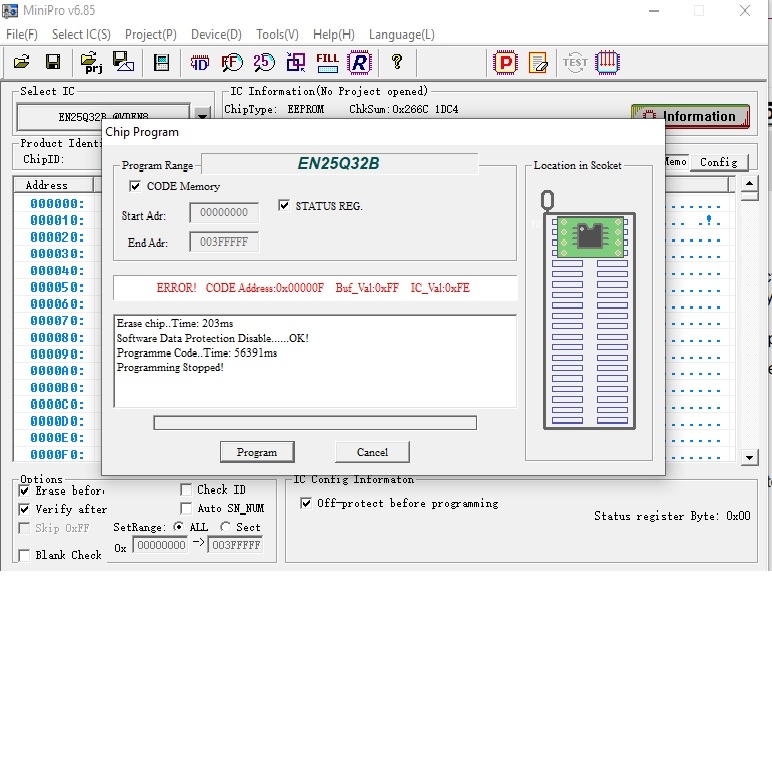This screenshot has height=761, width=772.
Task: Open the Device(D) menu
Action: (216, 34)
